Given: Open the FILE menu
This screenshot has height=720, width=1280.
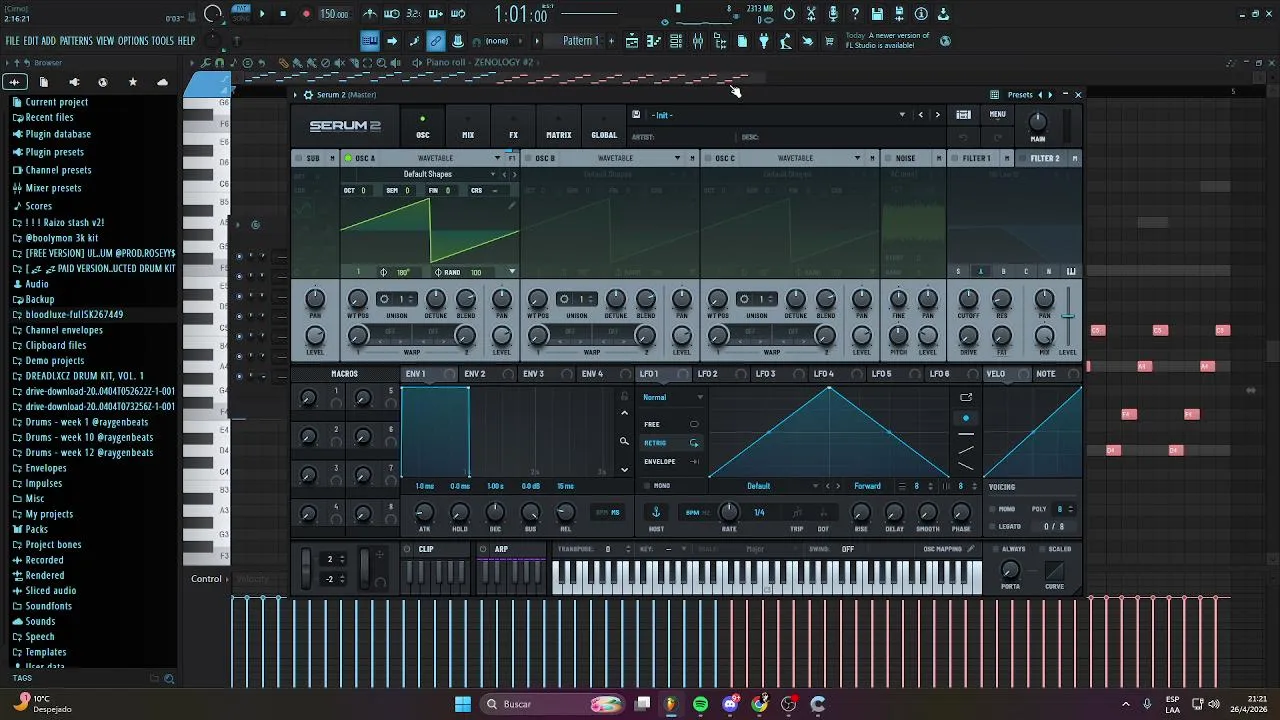Looking at the screenshot, I should [x=12, y=41].
